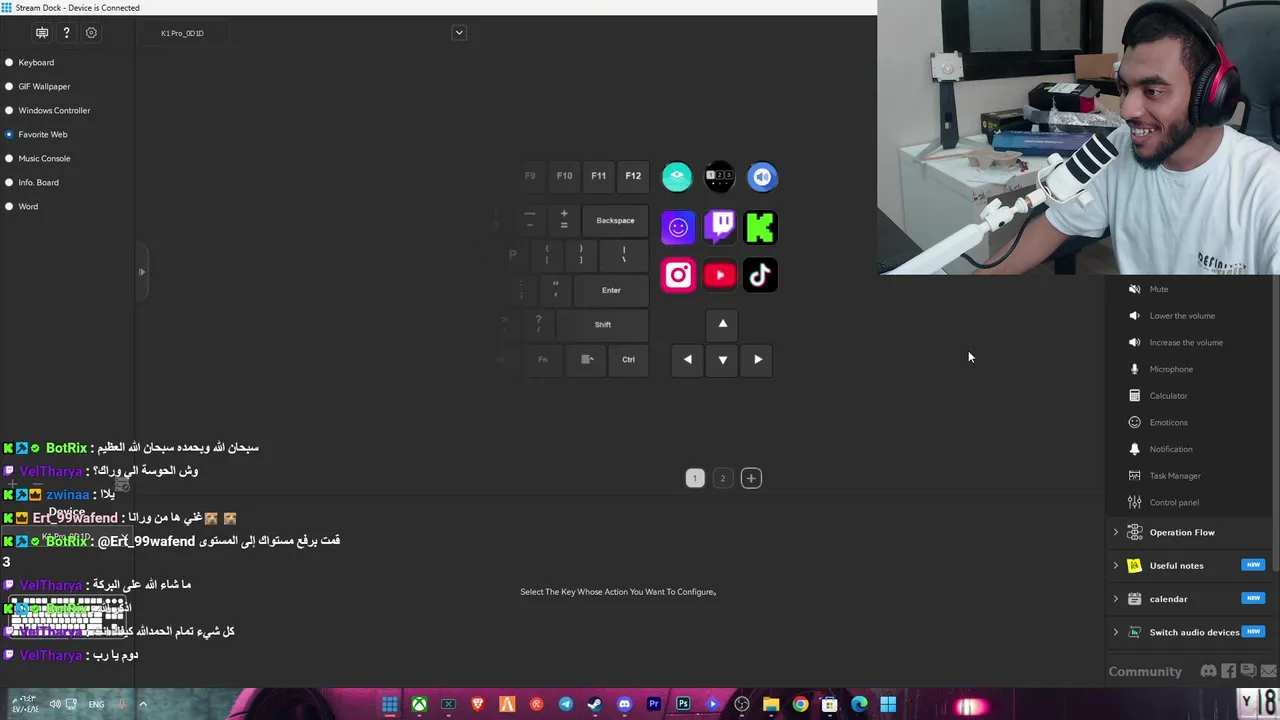Expand the Useful notes category
Image resolution: width=1280 pixels, height=720 pixels.
(x=1116, y=566)
